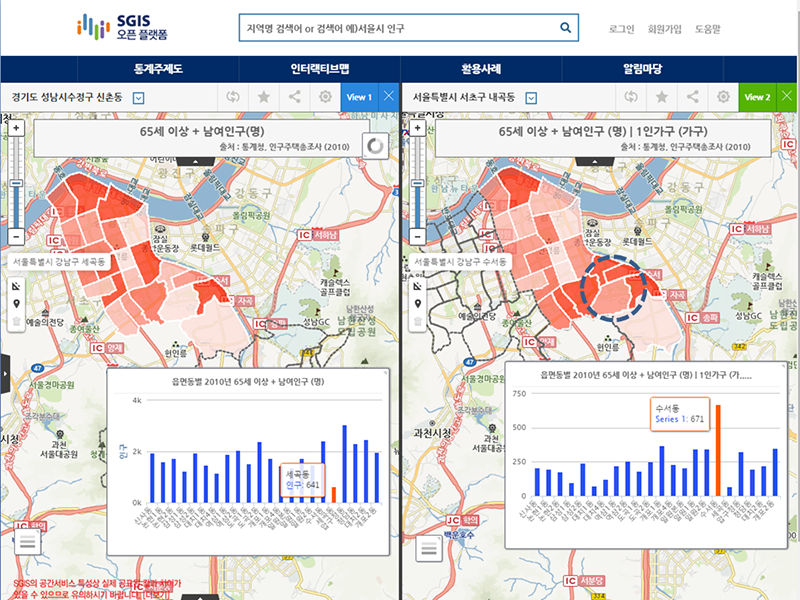The image size is (800, 600).
Task: Zoom in on the left map
Action: [x=16, y=129]
